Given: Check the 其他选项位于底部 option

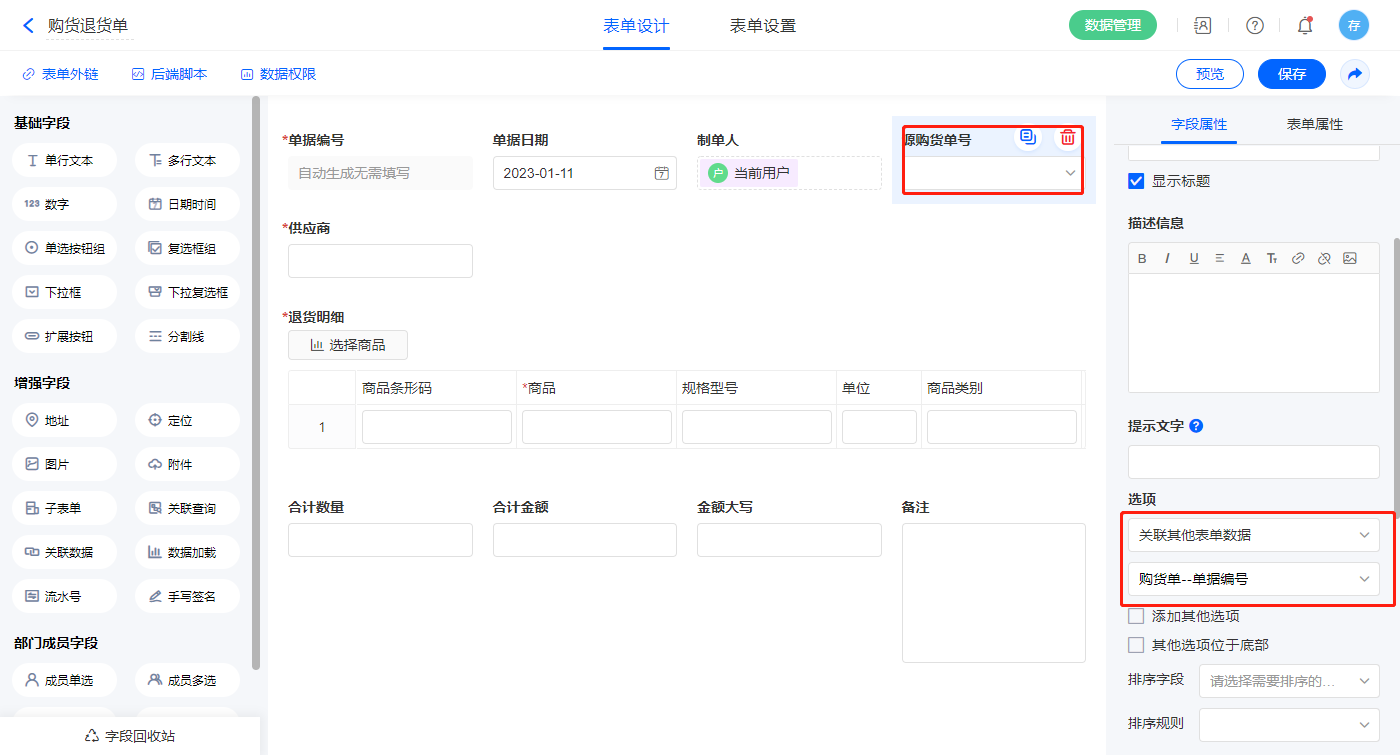Looking at the screenshot, I should (x=1136, y=645).
